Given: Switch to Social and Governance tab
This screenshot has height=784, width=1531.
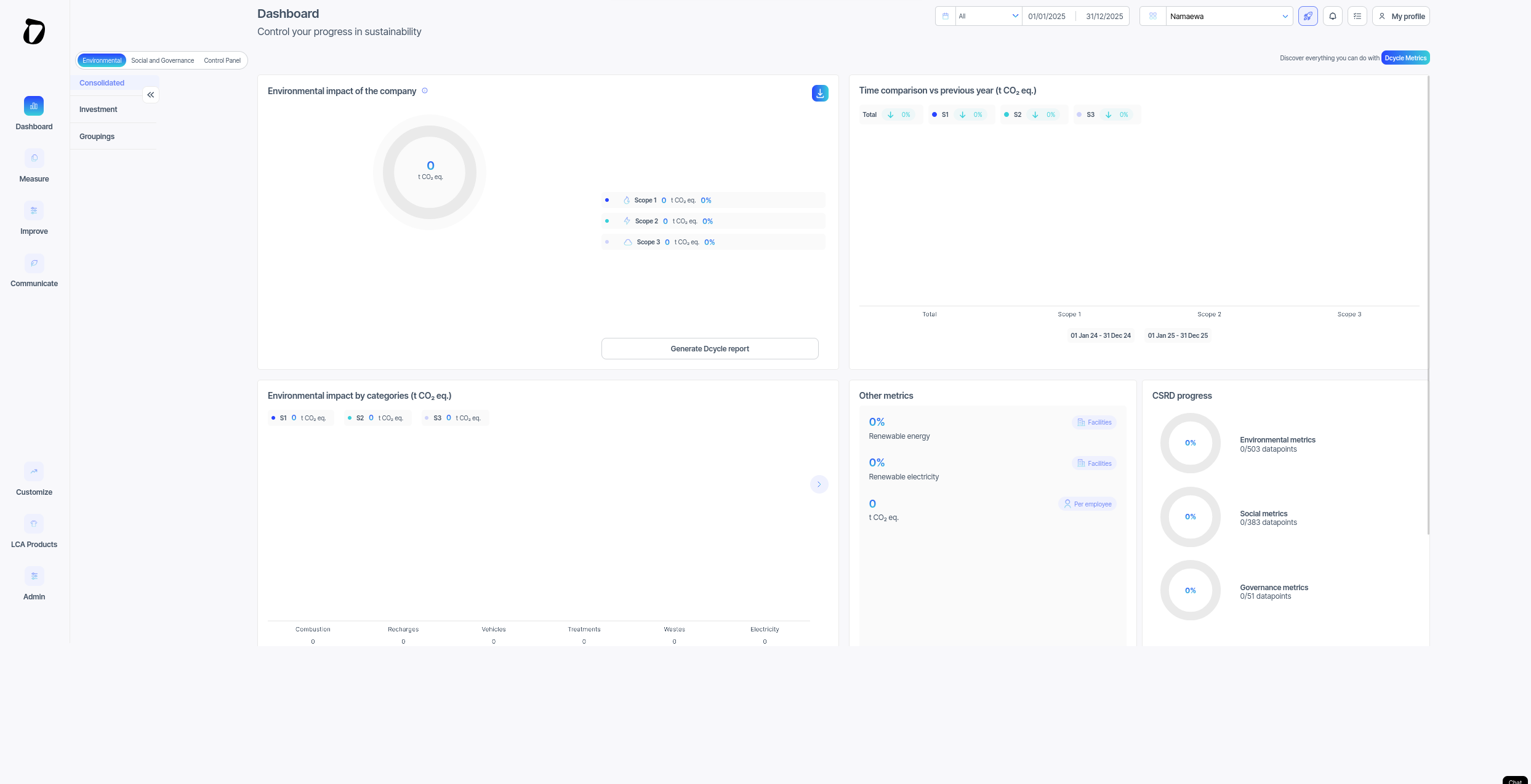Looking at the screenshot, I should (x=163, y=60).
